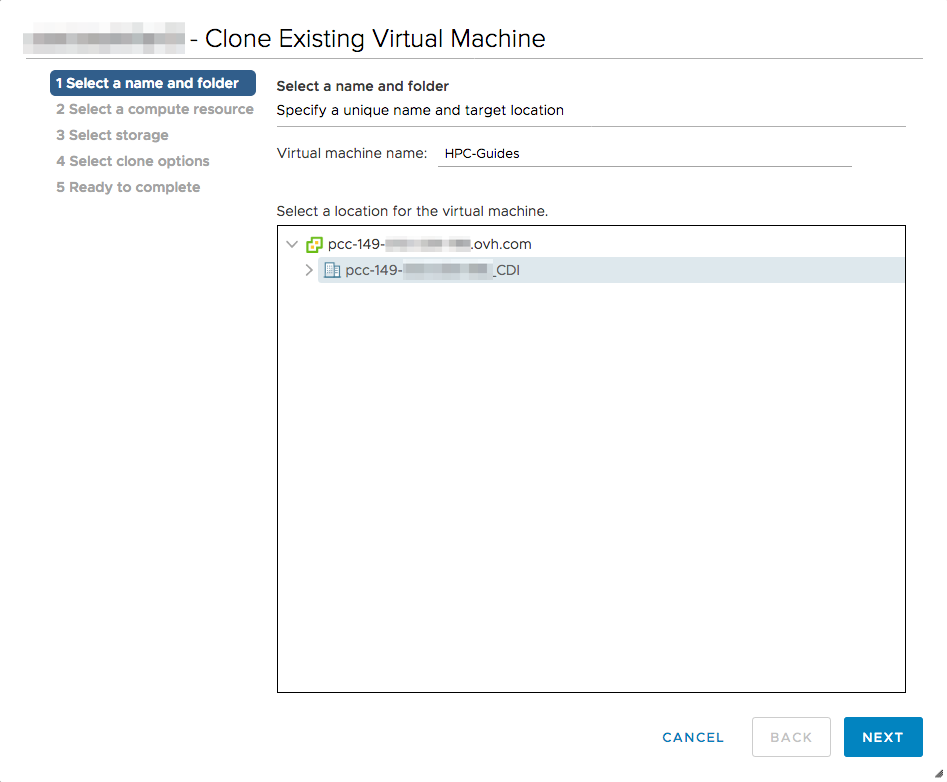The height and width of the screenshot is (782, 947).
Task: View step 5 Ready to complete
Action: (128, 187)
